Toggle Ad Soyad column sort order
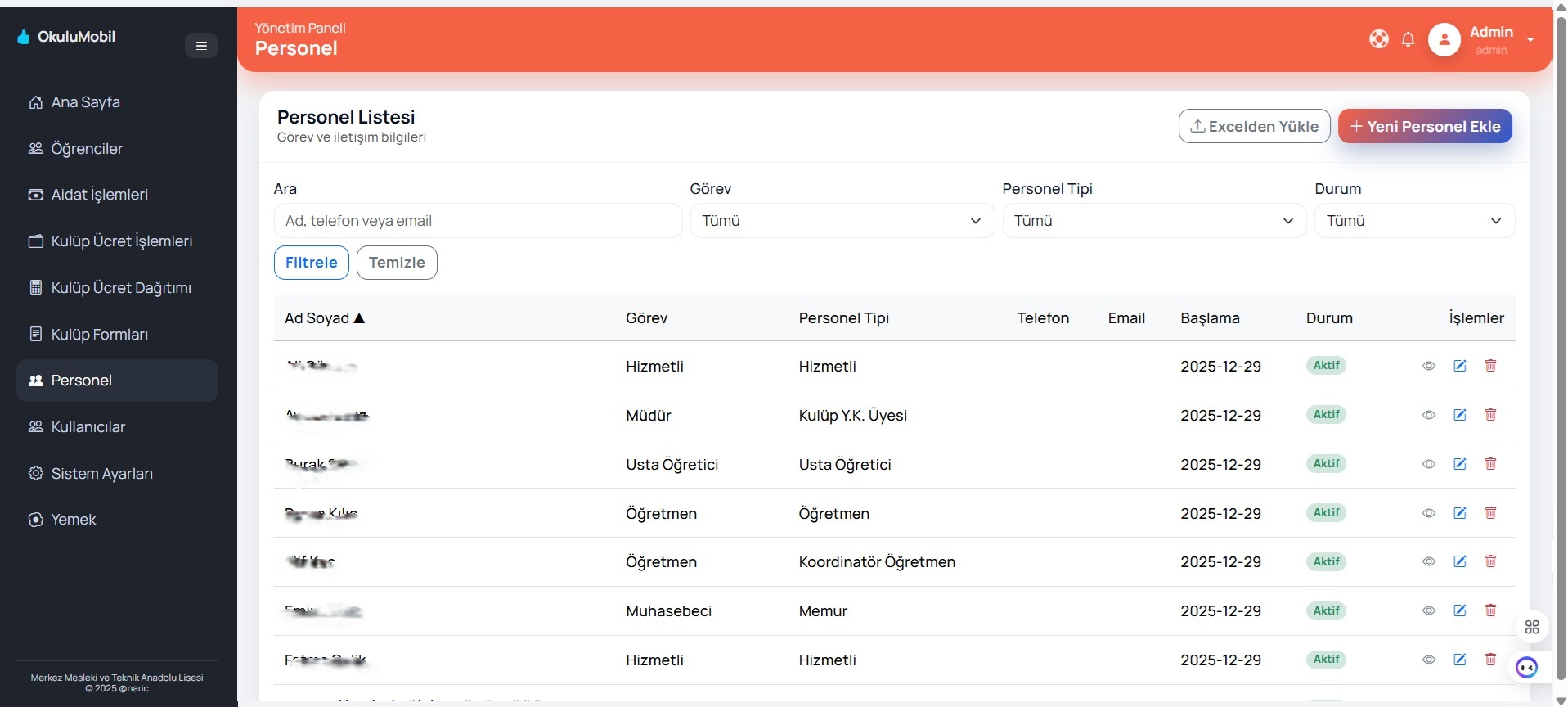The image size is (1568, 707). pos(325,318)
